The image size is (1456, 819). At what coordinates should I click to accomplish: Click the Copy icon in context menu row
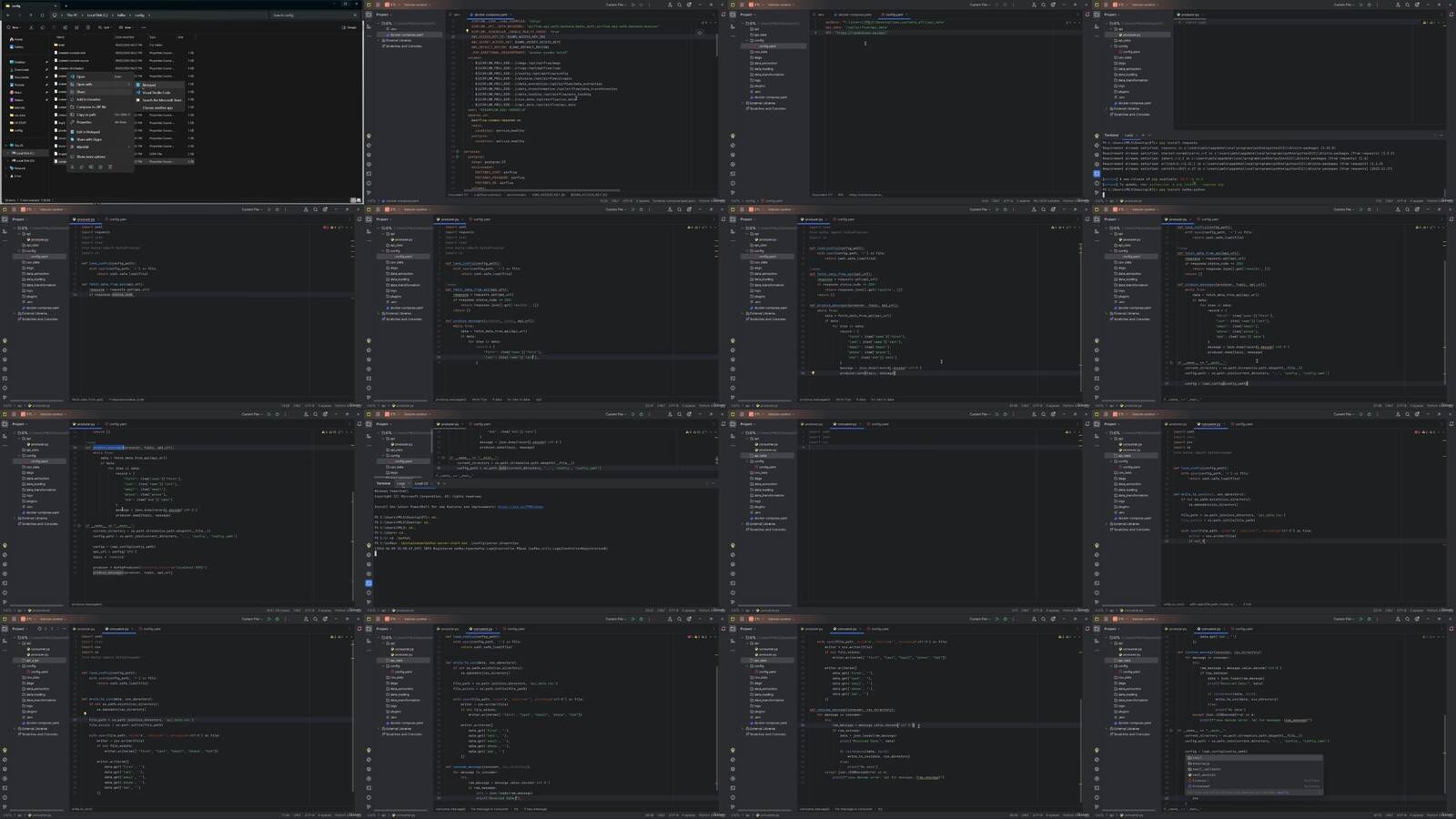[x=82, y=167]
